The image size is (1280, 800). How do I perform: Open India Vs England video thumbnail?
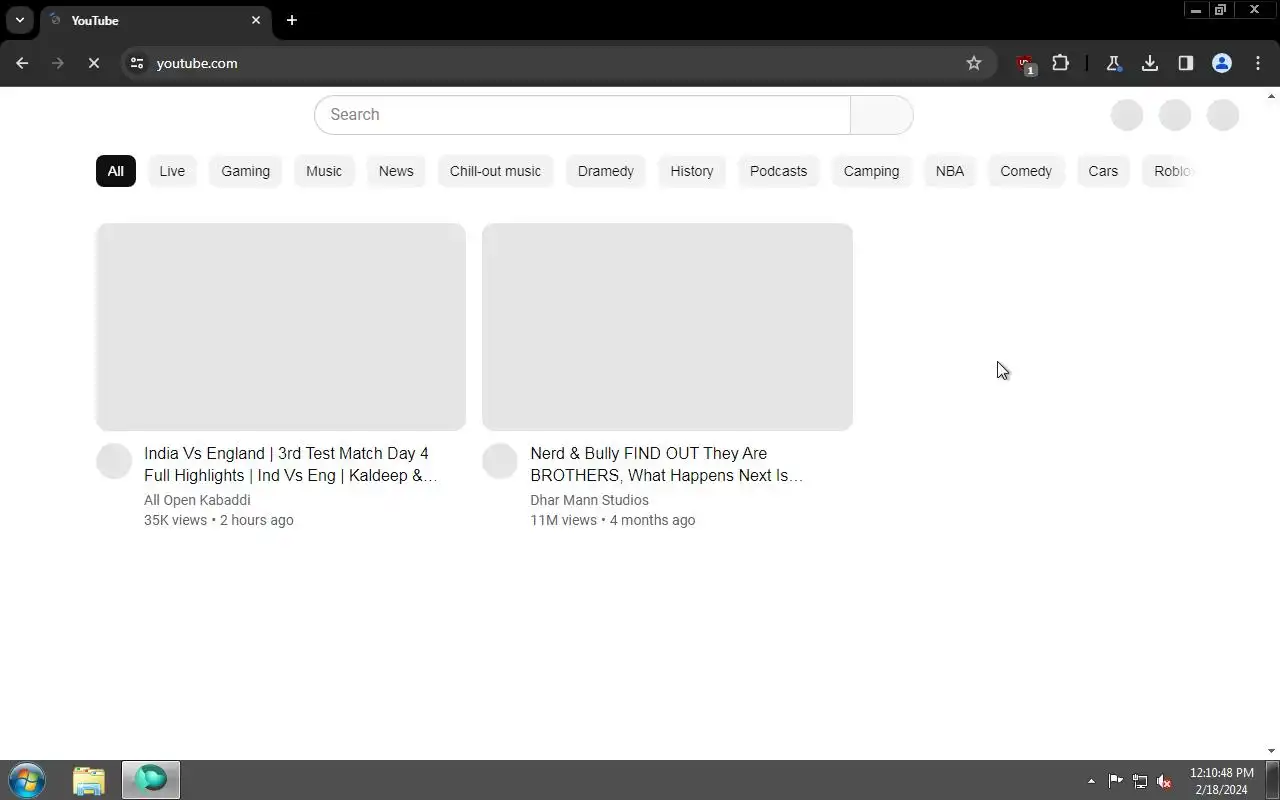coord(281,327)
